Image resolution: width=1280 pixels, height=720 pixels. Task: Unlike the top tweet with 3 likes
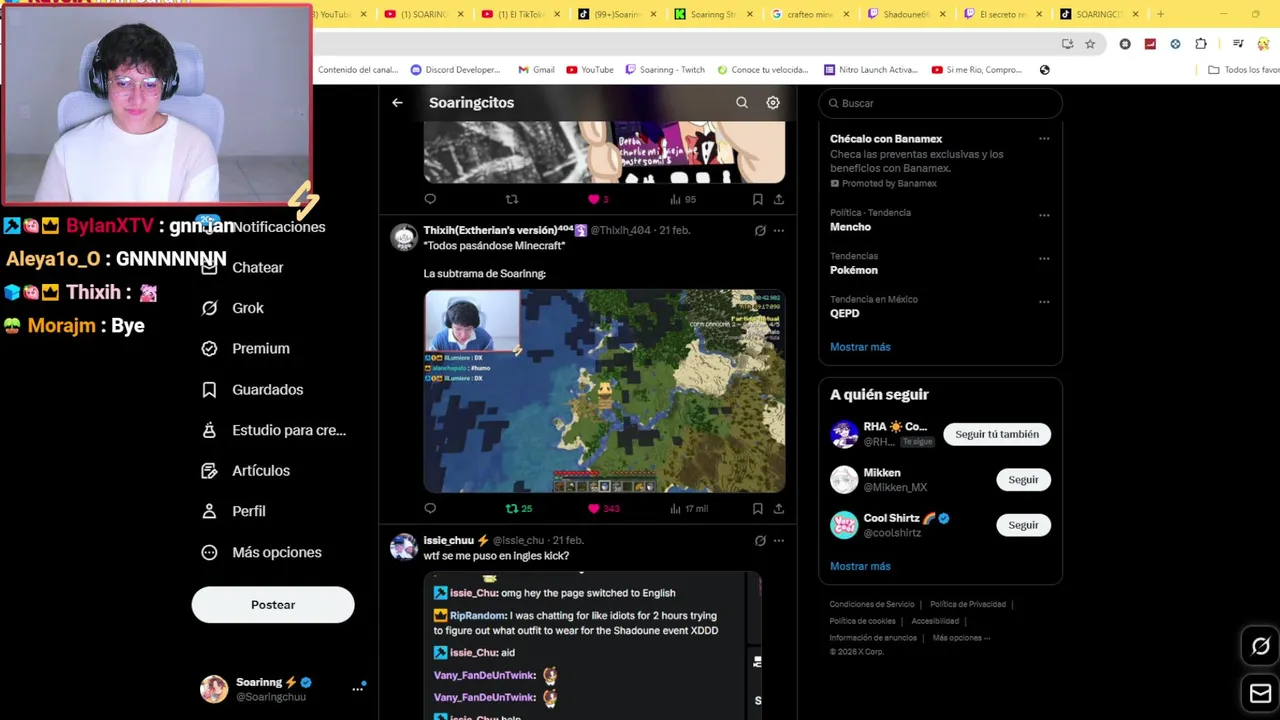tap(598, 200)
